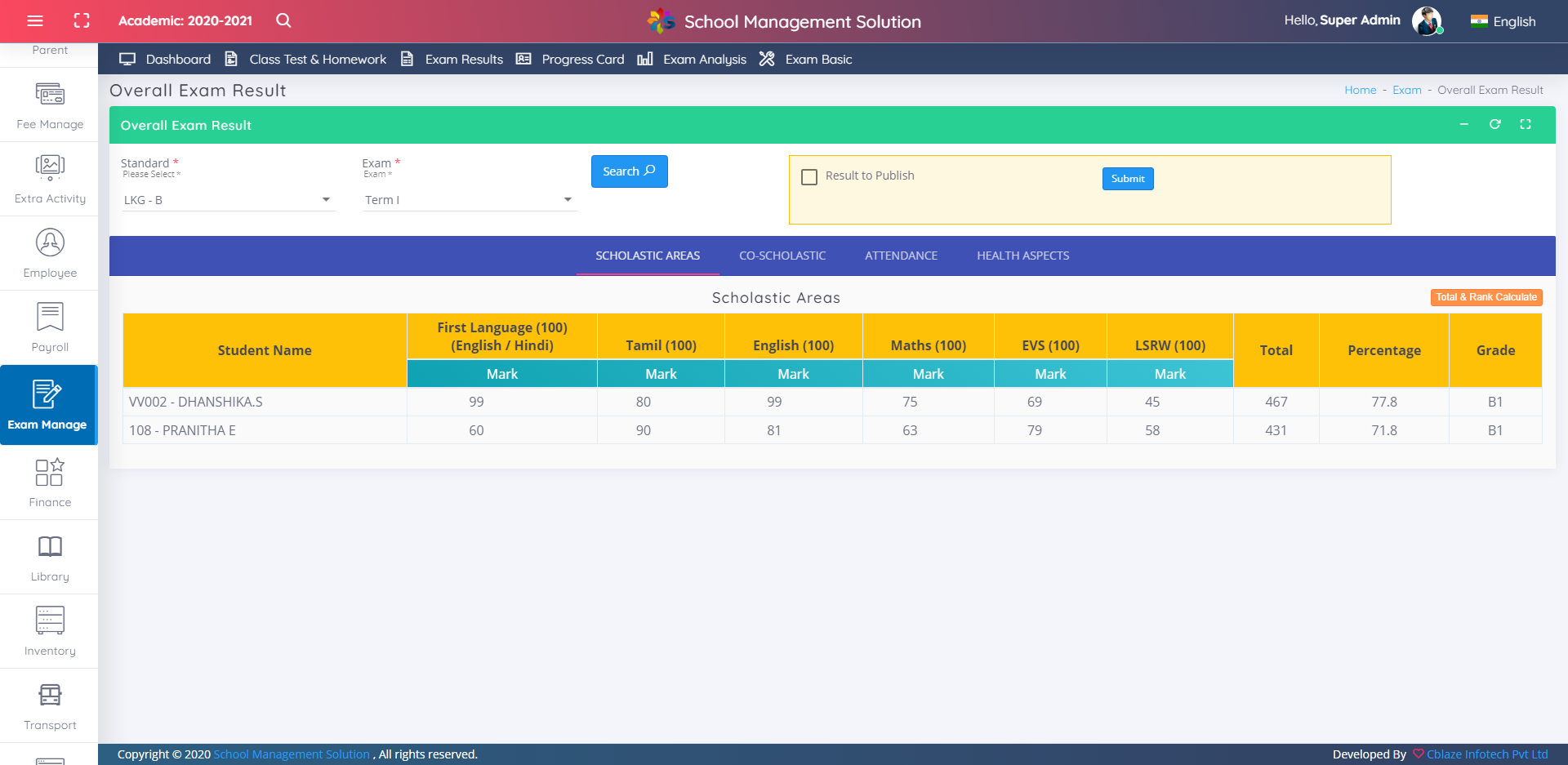Open the Payroll sidebar icon
The height and width of the screenshot is (765, 1568).
click(50, 318)
